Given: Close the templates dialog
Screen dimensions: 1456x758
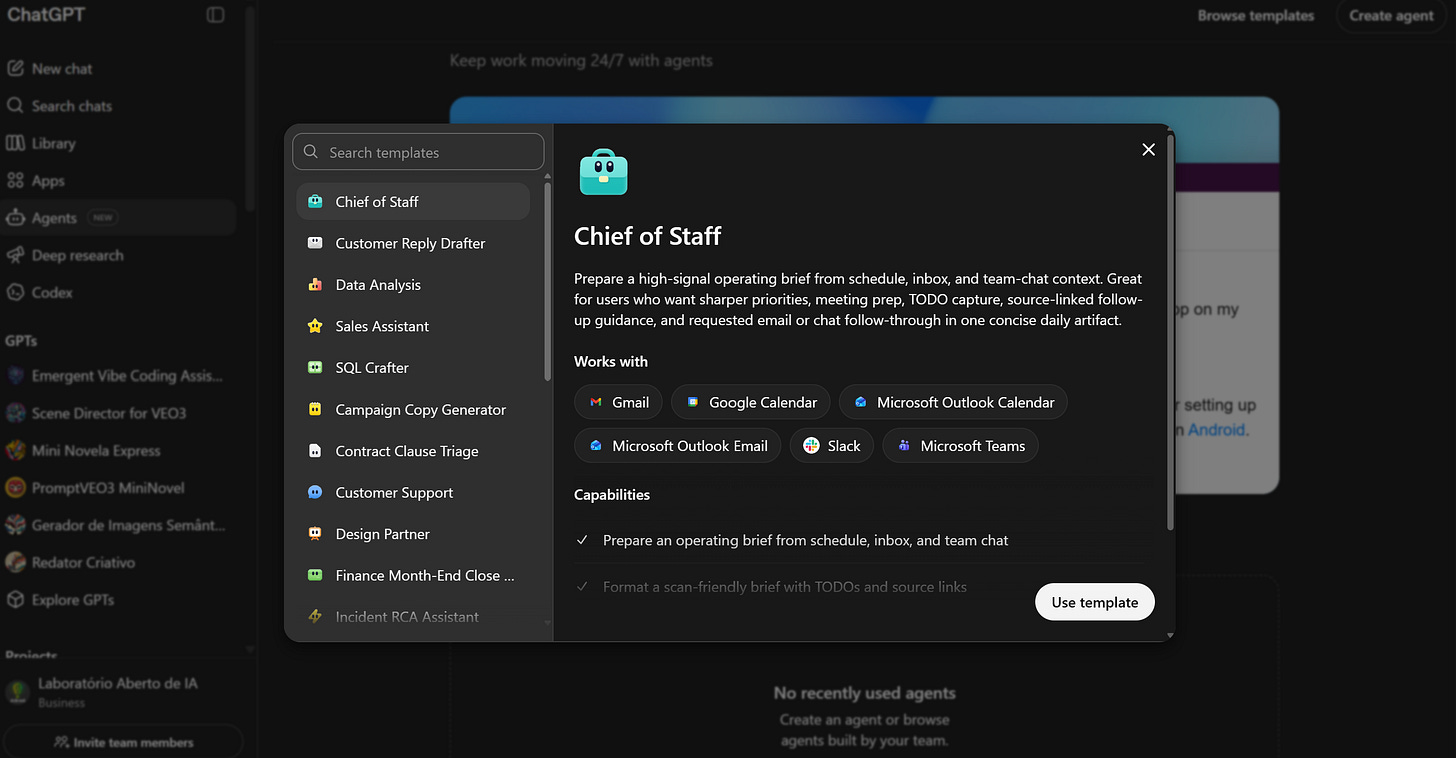Looking at the screenshot, I should [x=1148, y=149].
